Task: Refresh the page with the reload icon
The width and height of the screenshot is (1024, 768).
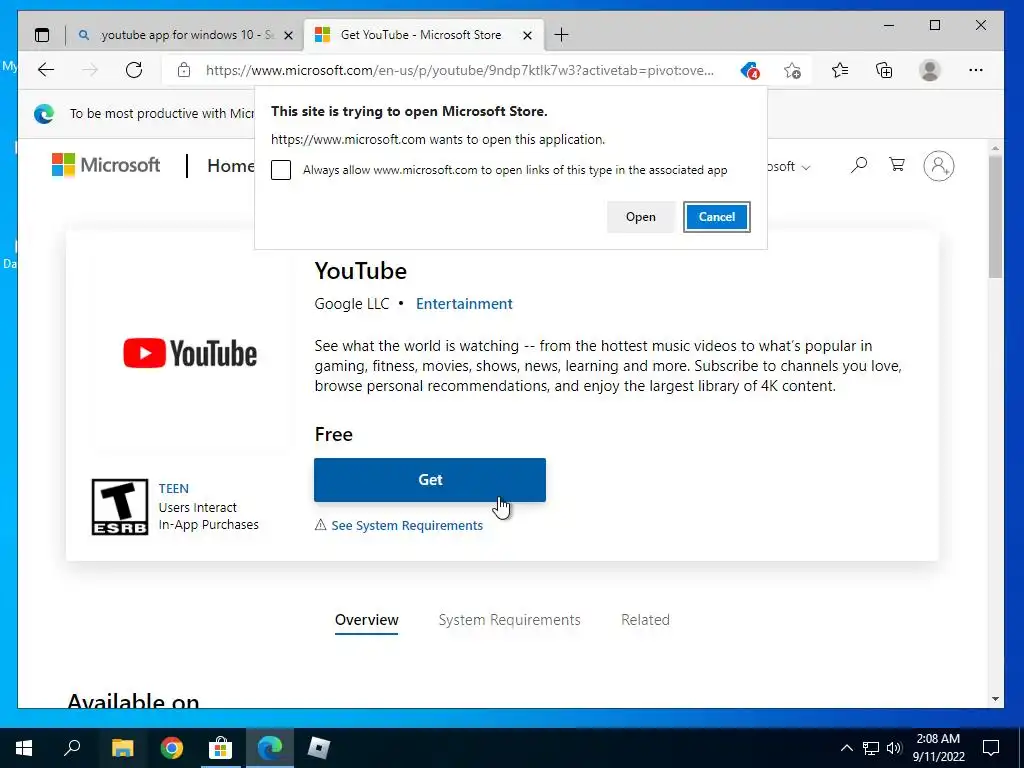Action: [134, 70]
